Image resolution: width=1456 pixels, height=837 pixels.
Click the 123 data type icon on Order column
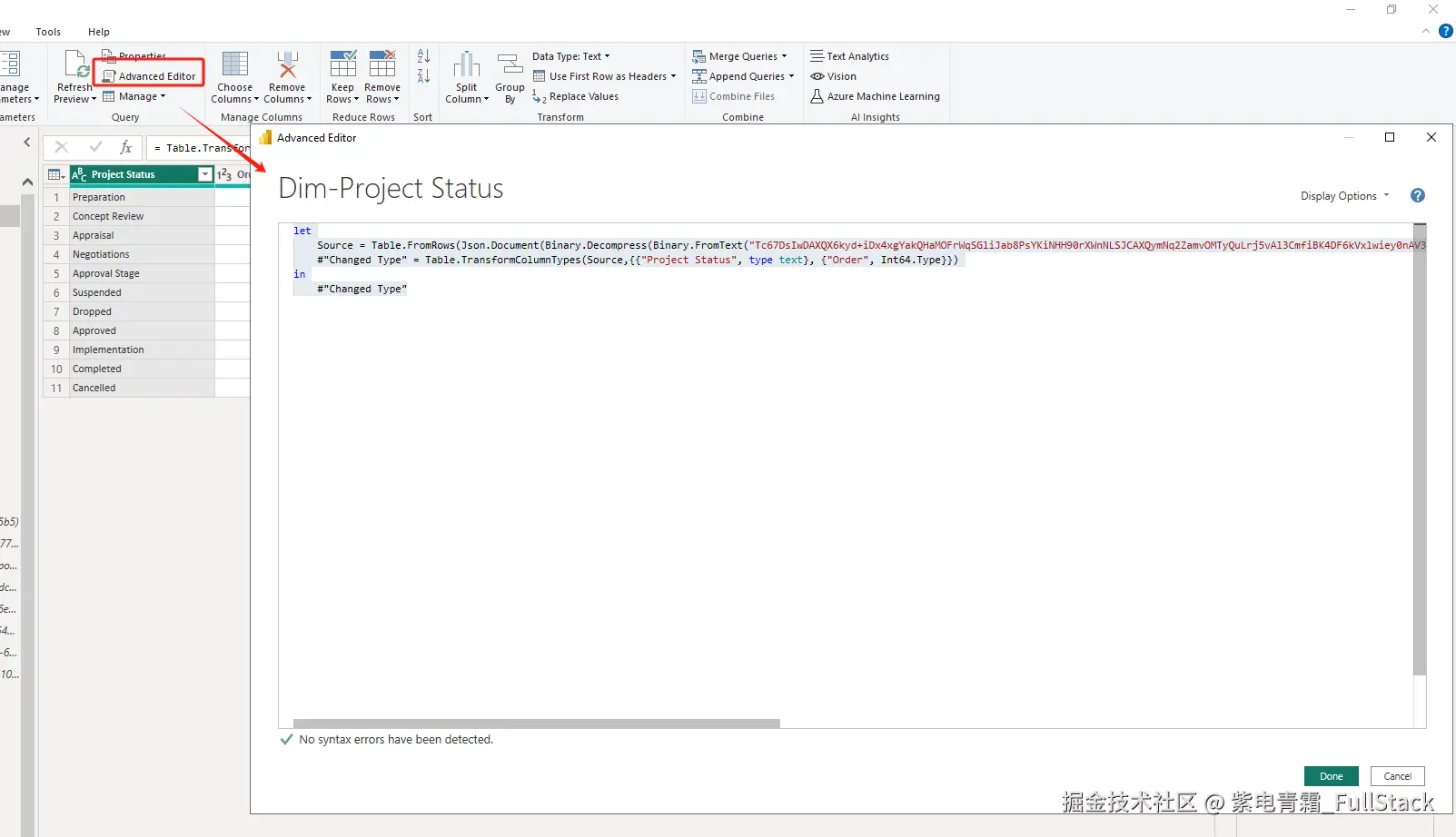click(x=224, y=174)
